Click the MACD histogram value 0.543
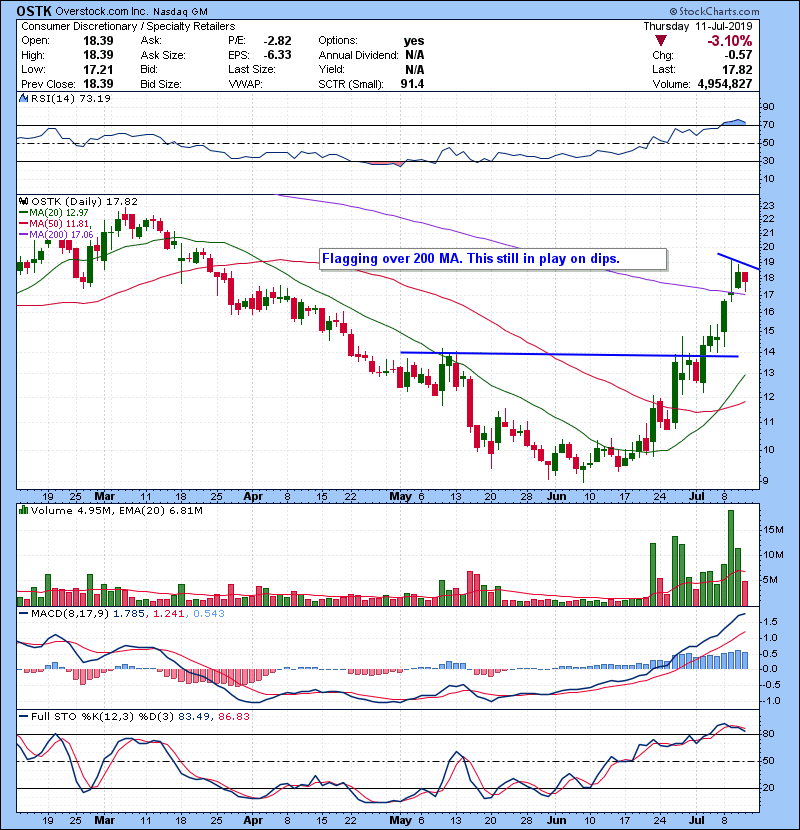 tap(209, 614)
